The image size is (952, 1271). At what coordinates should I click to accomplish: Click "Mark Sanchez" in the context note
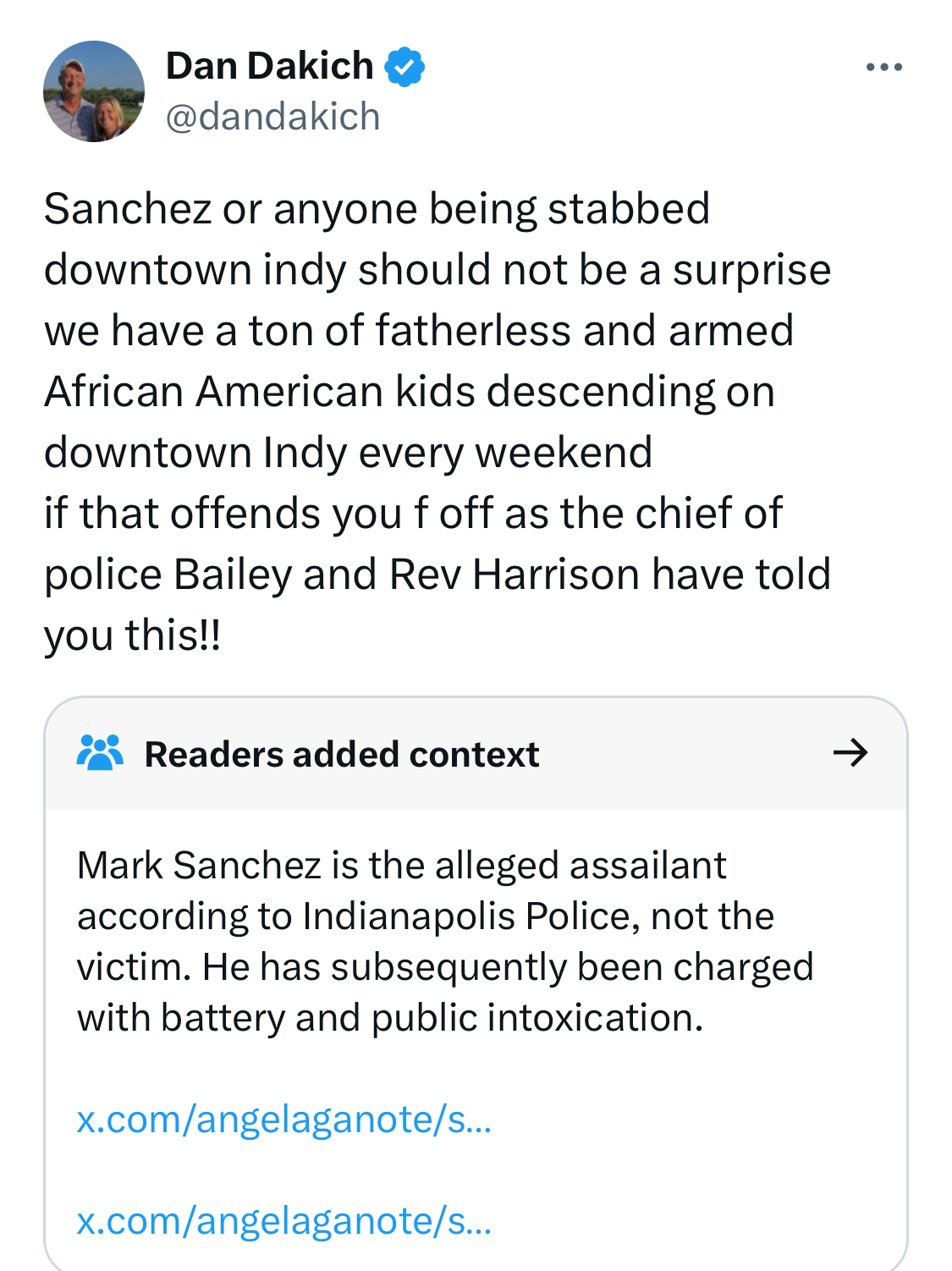click(199, 866)
